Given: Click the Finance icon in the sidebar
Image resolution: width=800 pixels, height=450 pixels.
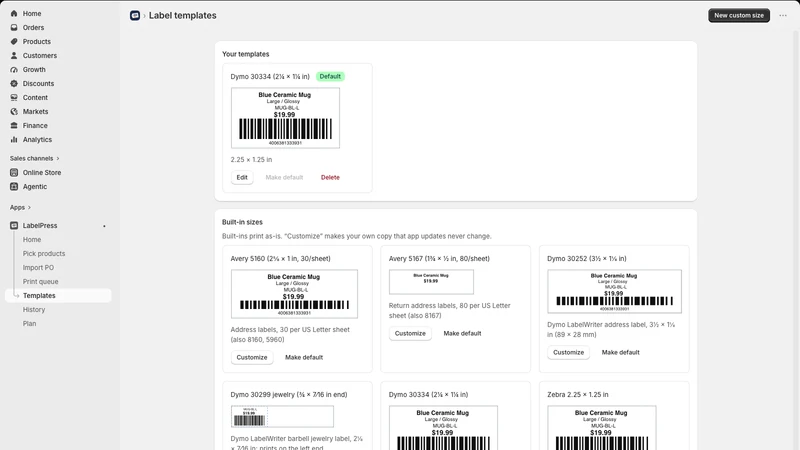Looking at the screenshot, I should tap(14, 126).
